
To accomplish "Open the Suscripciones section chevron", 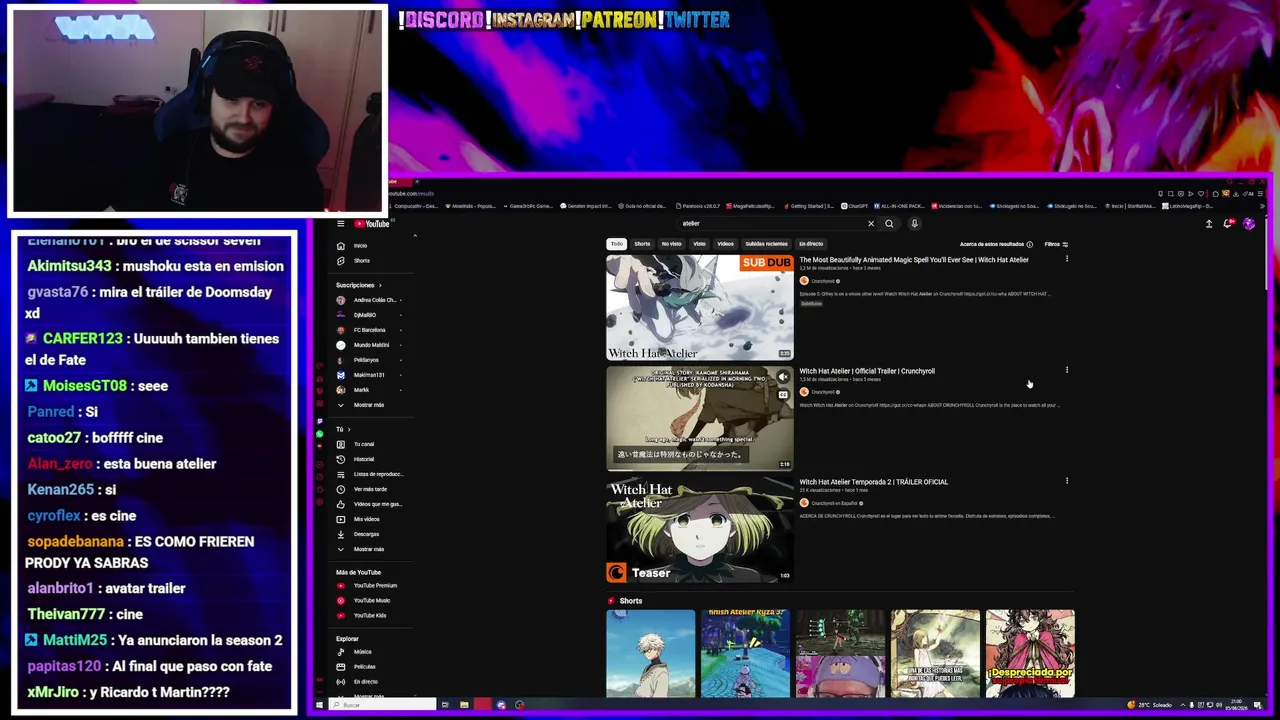I will pos(382,285).
